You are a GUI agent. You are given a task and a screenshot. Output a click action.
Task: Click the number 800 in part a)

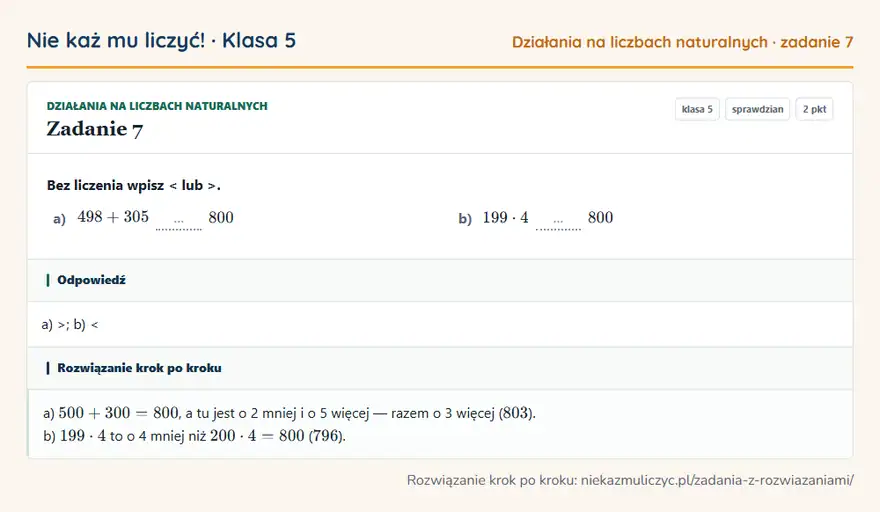221,217
